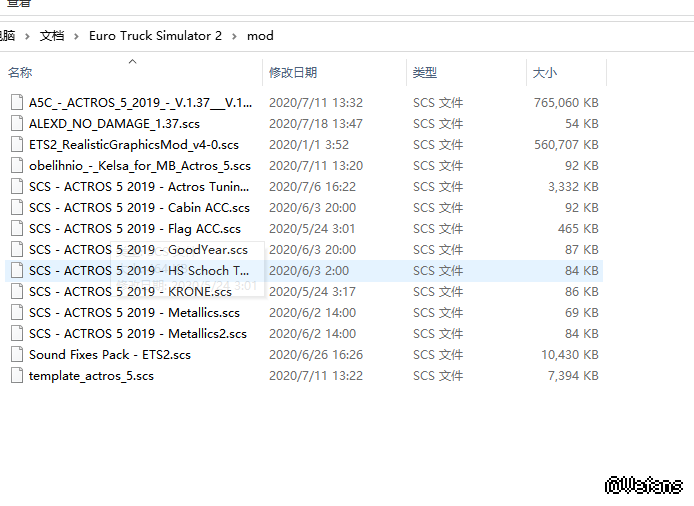Expand the chevron after 文档 in breadcrumb
The width and height of the screenshot is (694, 506).
tap(76, 36)
